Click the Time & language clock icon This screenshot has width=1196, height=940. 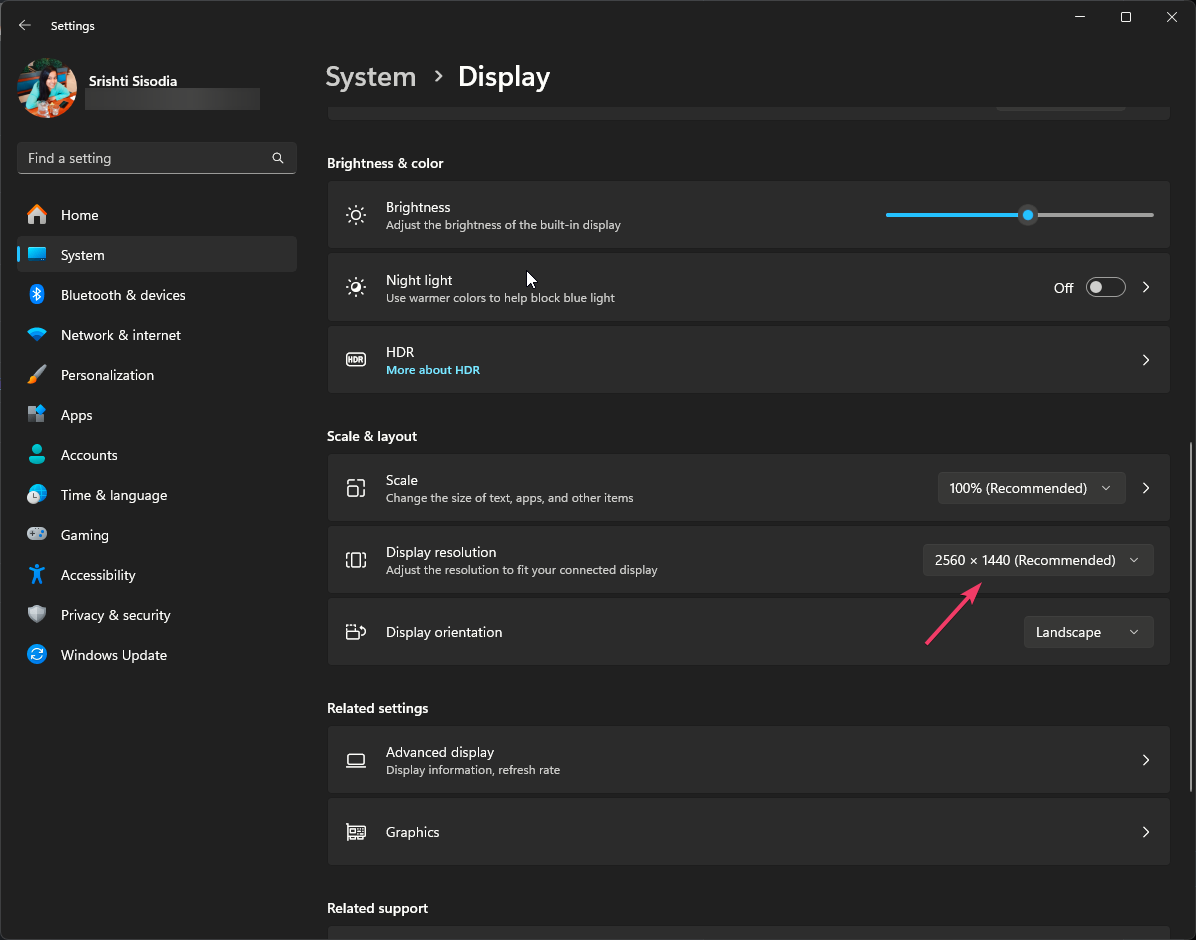pos(37,494)
